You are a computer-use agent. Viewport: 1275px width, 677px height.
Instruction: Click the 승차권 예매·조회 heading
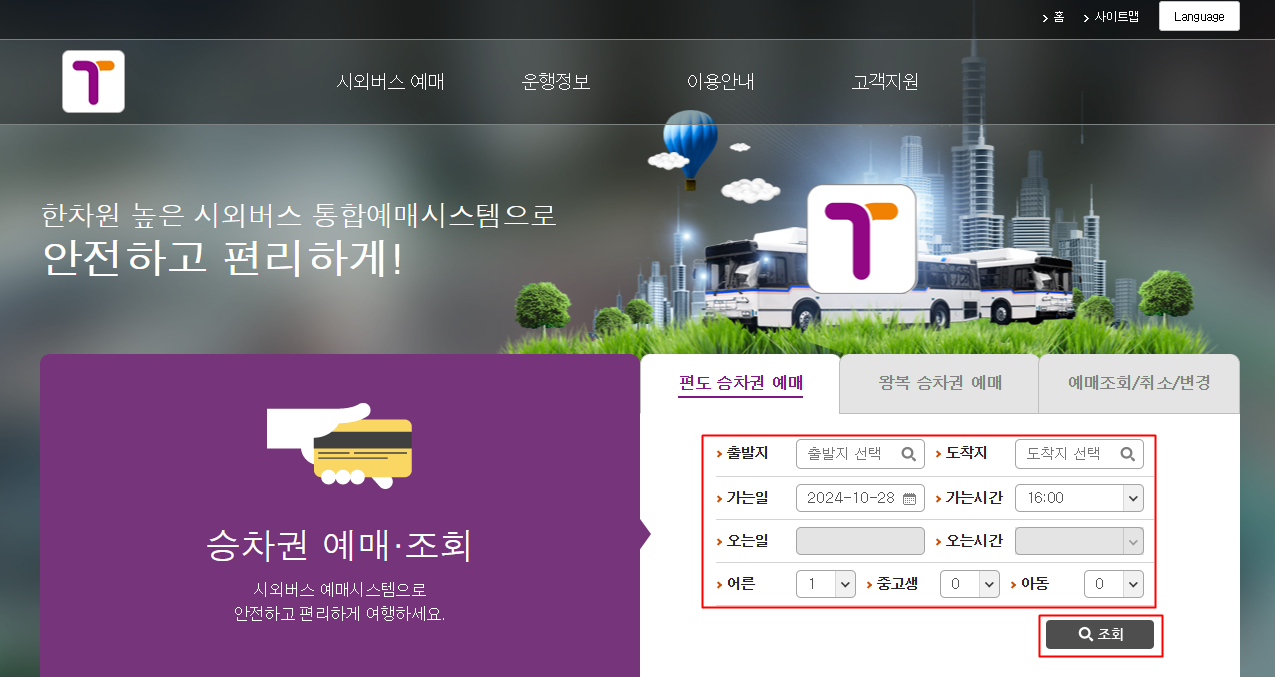[x=339, y=545]
